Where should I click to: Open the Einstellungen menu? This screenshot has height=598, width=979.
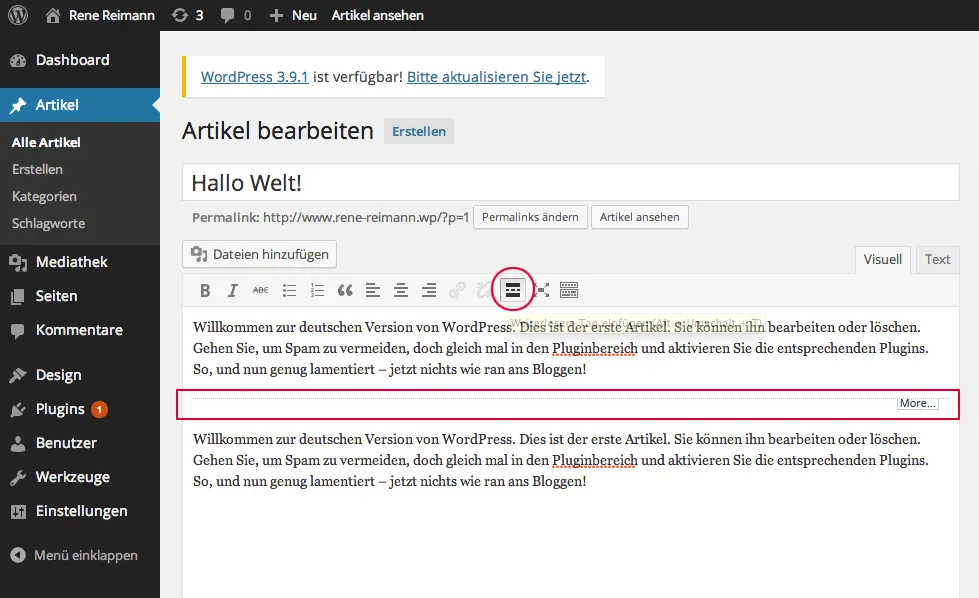tap(80, 511)
